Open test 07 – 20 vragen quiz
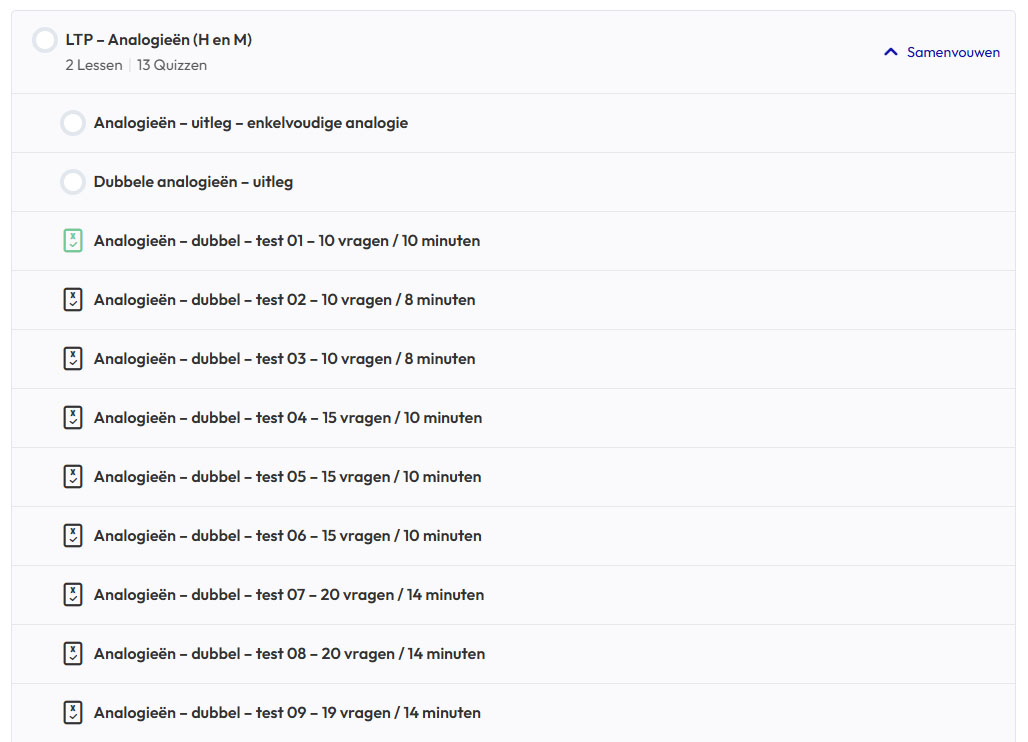 point(288,595)
